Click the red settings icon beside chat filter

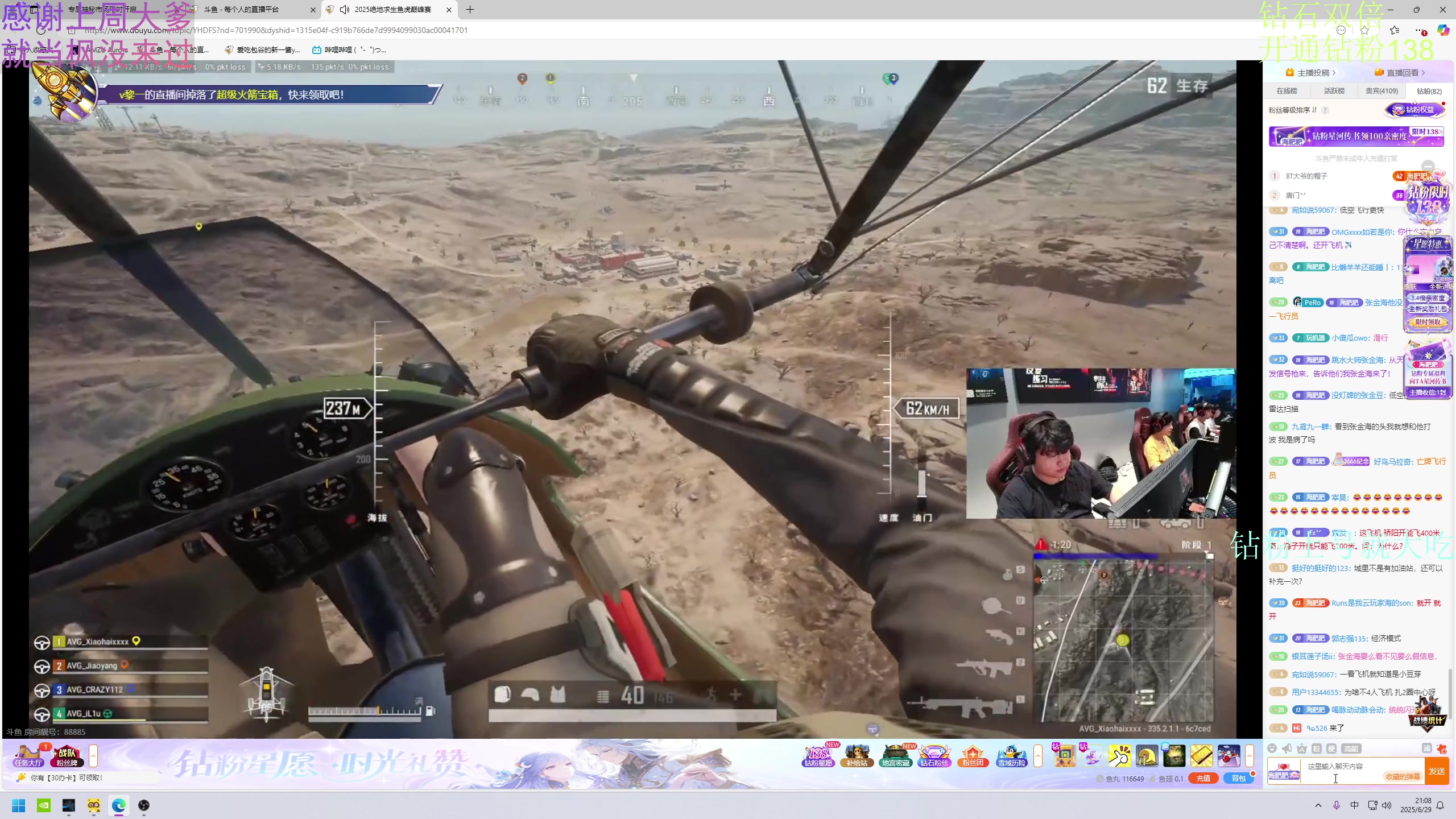[1441, 748]
